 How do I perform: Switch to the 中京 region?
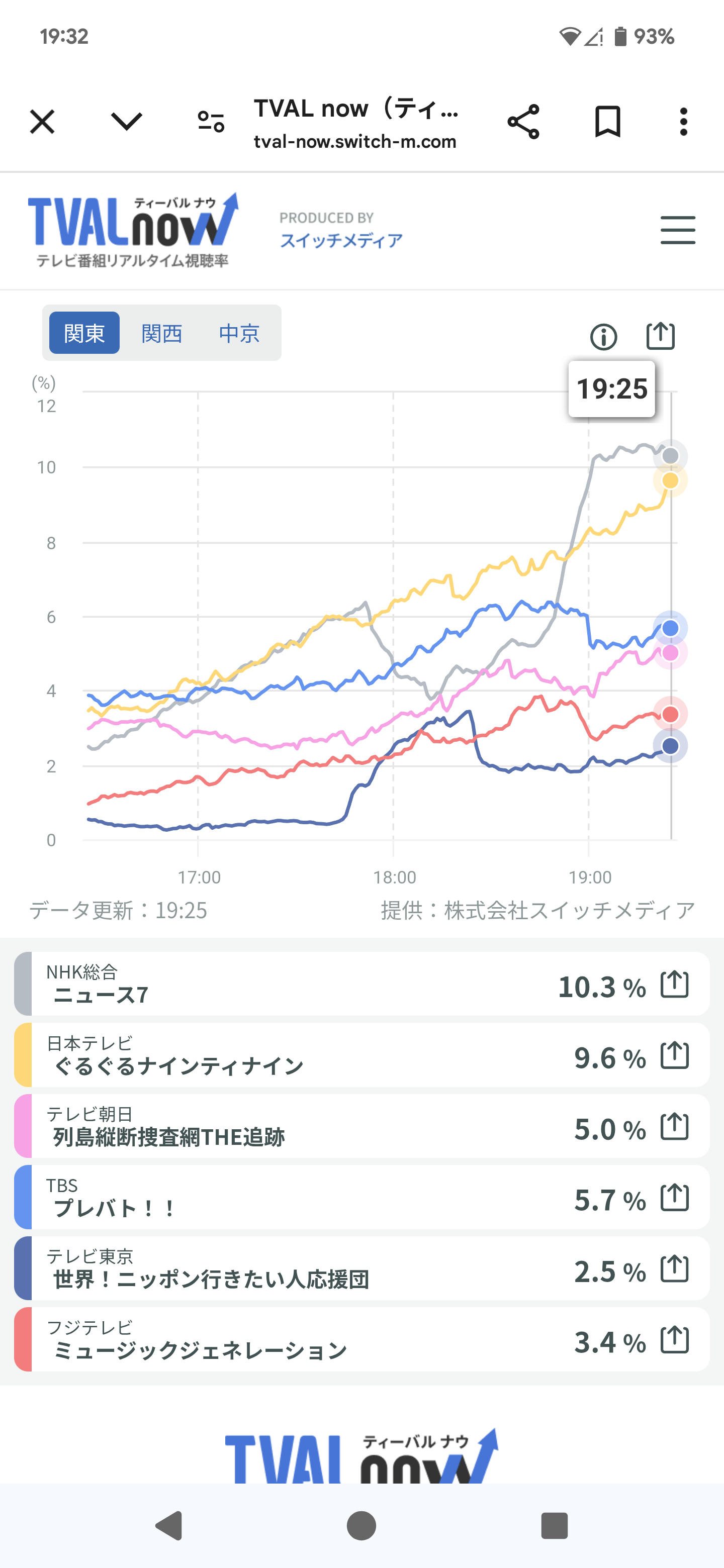239,333
